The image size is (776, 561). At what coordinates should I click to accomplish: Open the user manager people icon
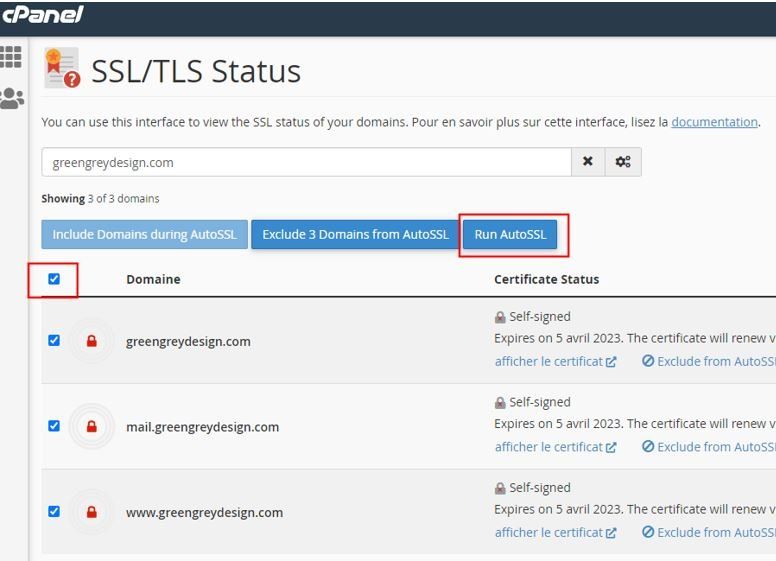pos(12,98)
